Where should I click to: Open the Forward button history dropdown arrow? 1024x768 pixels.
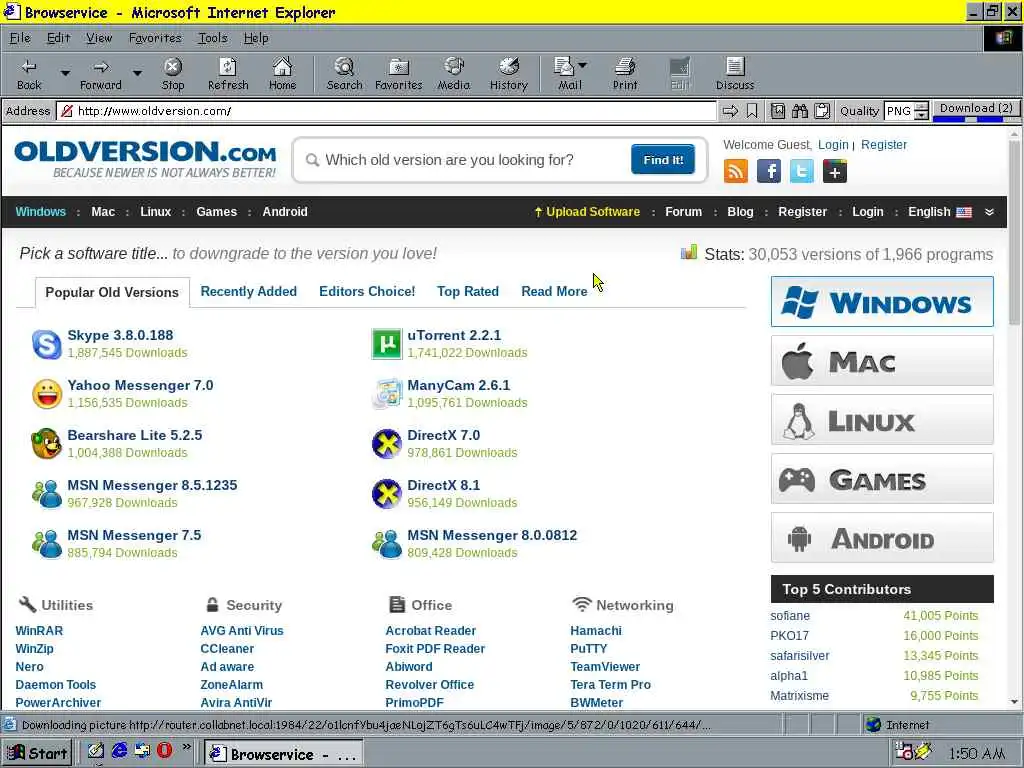pyautogui.click(x=137, y=72)
